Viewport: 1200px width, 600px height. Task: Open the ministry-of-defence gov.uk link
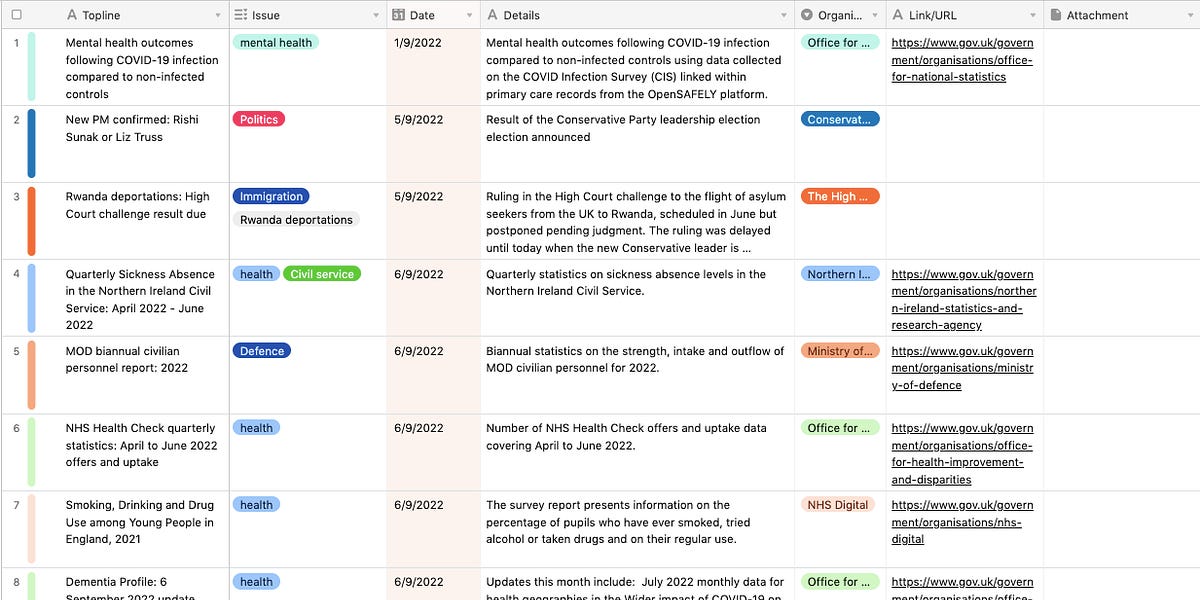[x=962, y=368]
